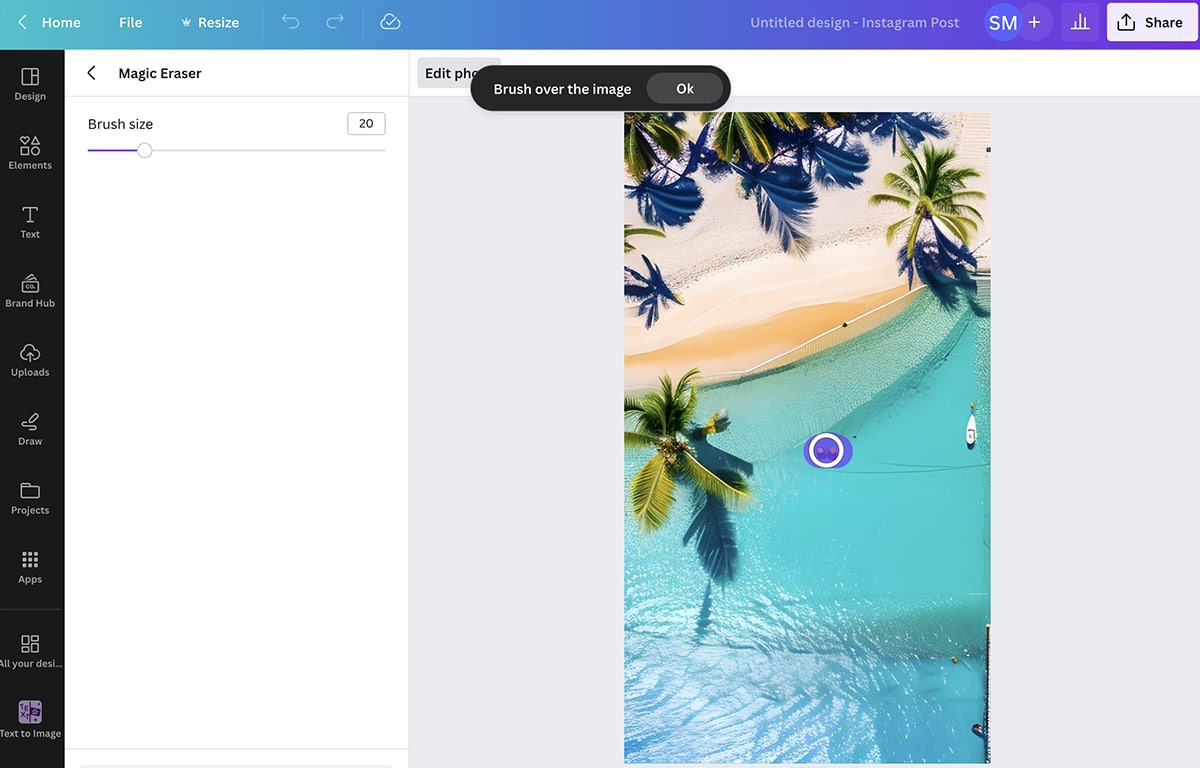Click the Undo arrow
This screenshot has height=768, width=1200.
coord(291,22)
